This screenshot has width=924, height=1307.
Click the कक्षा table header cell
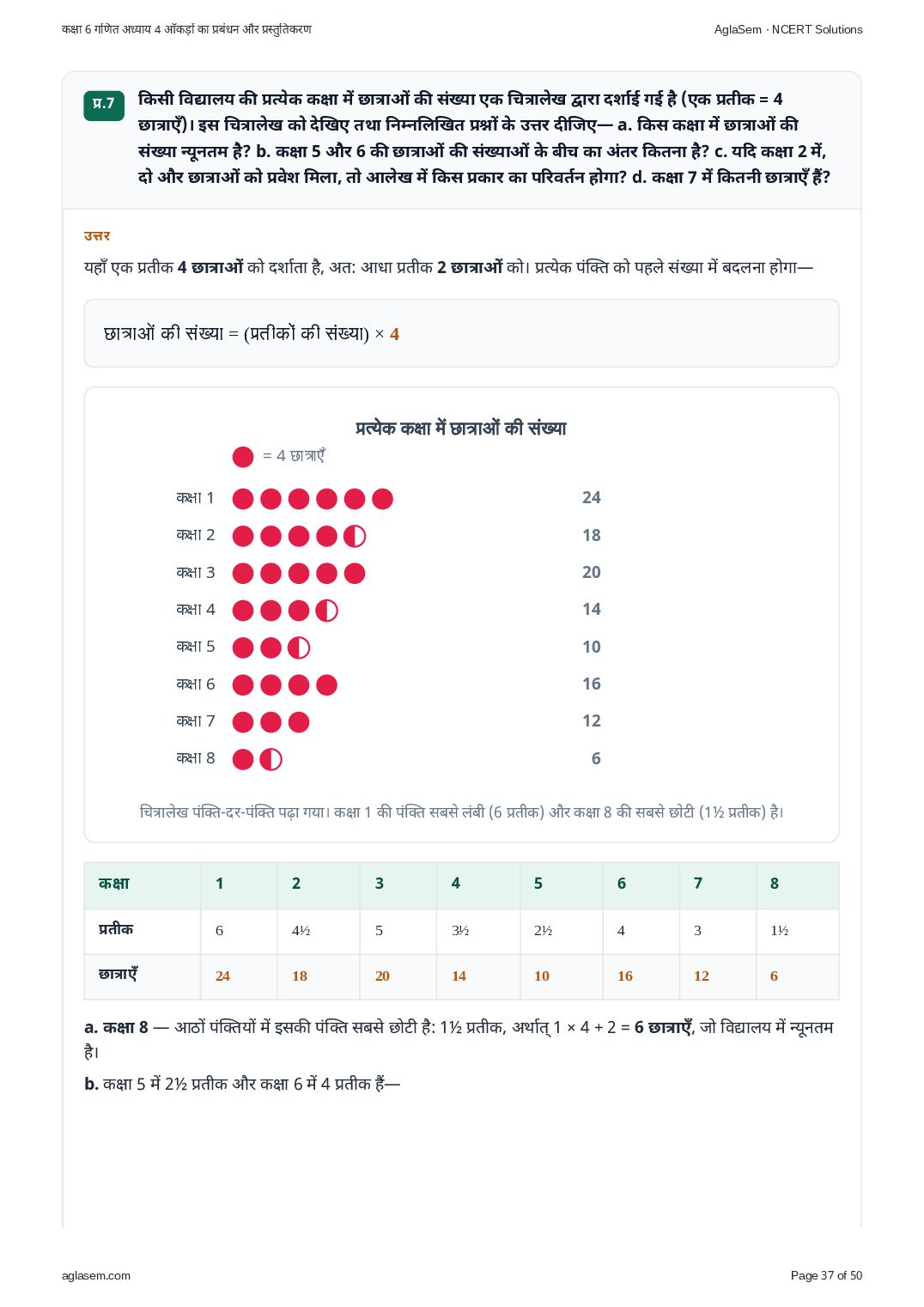(x=143, y=885)
